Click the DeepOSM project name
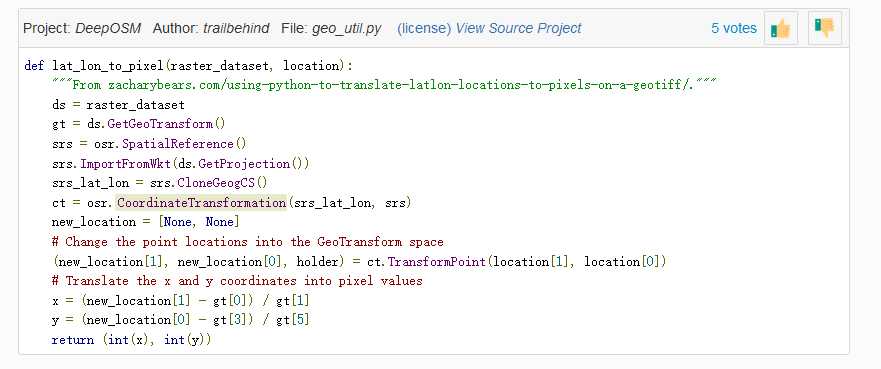Screen dimensions: 881x369 (x=108, y=28)
